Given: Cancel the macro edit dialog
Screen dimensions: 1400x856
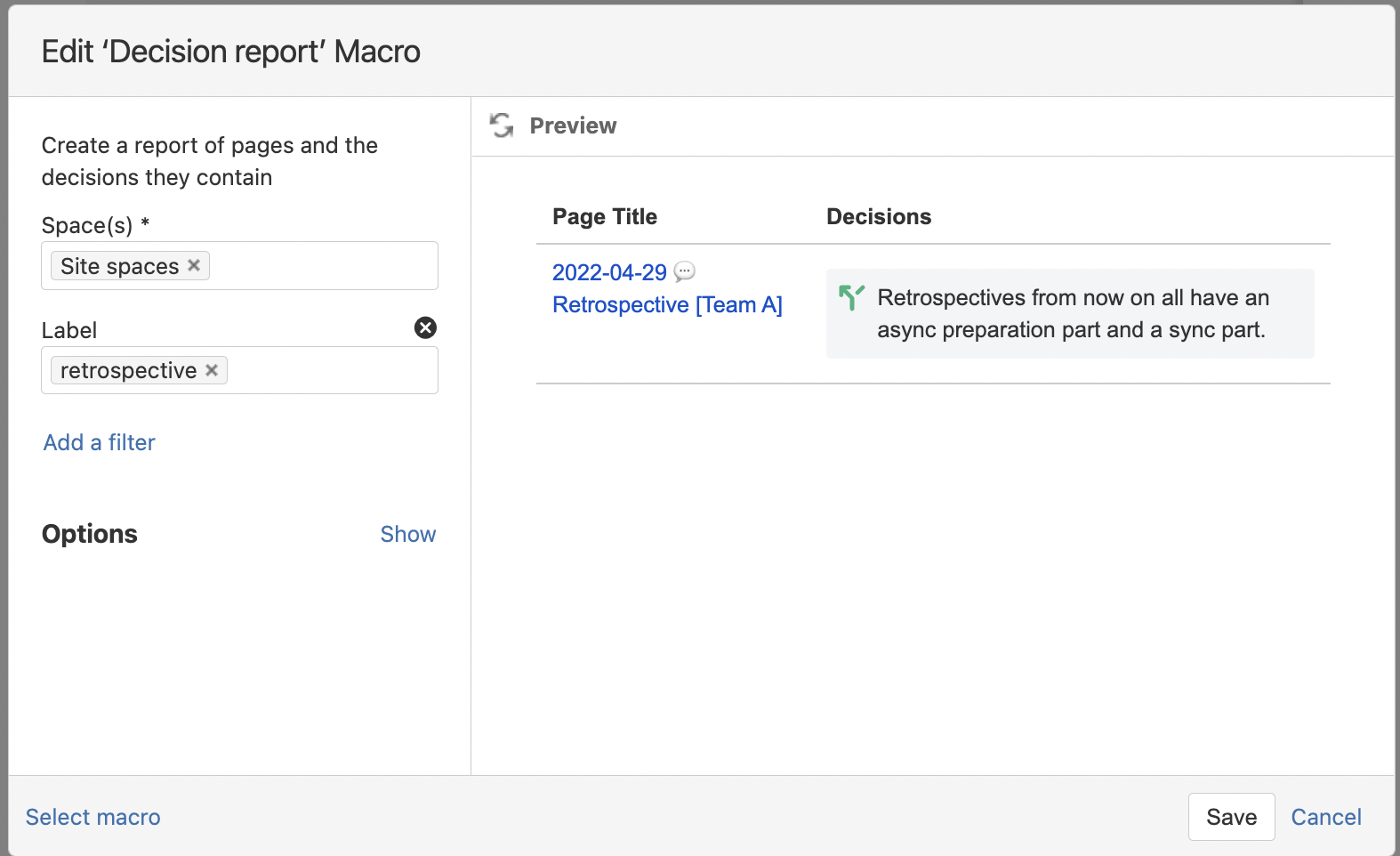Looking at the screenshot, I should click(x=1325, y=817).
